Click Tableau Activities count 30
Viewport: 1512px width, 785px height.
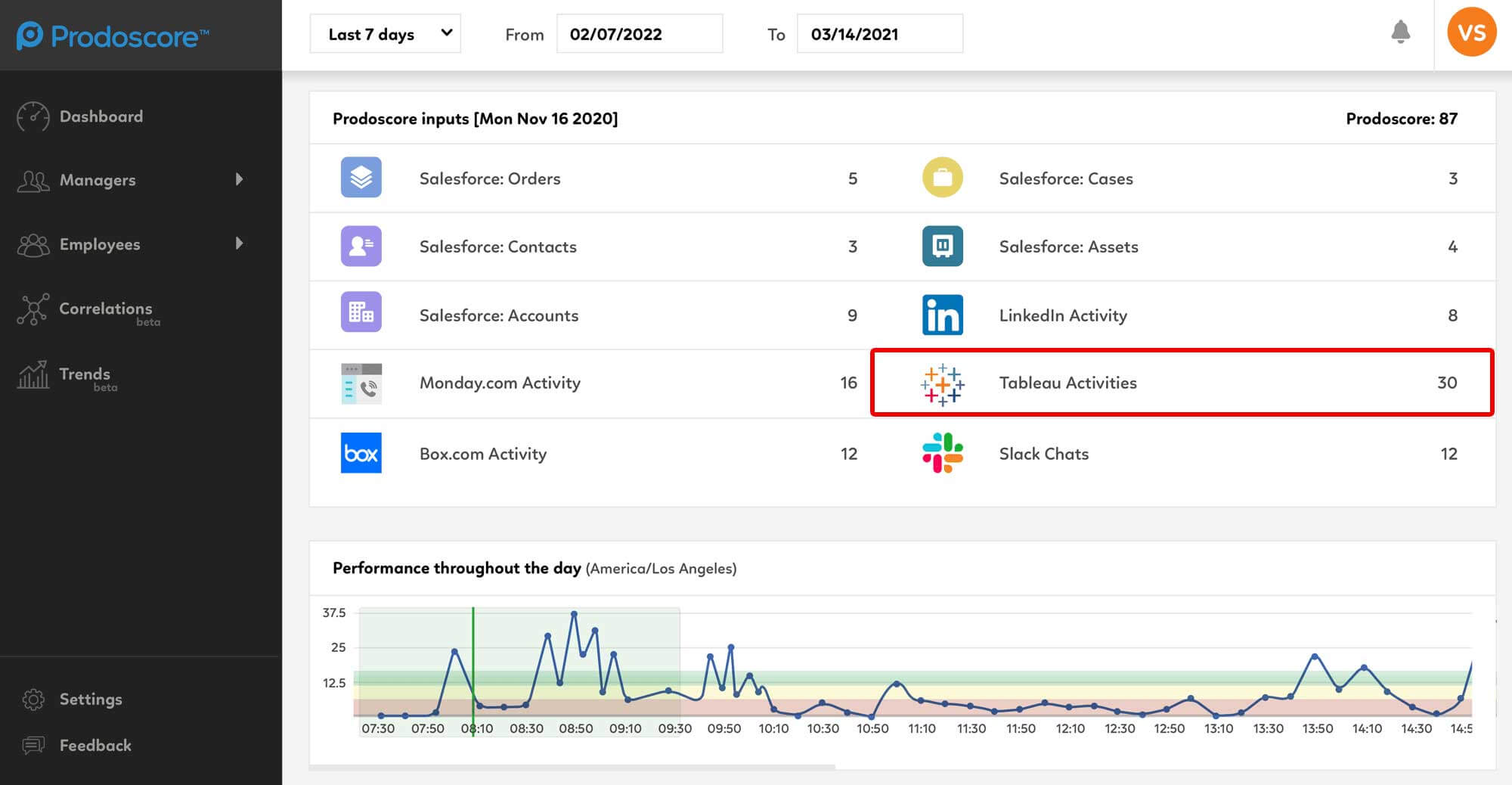(x=1447, y=383)
